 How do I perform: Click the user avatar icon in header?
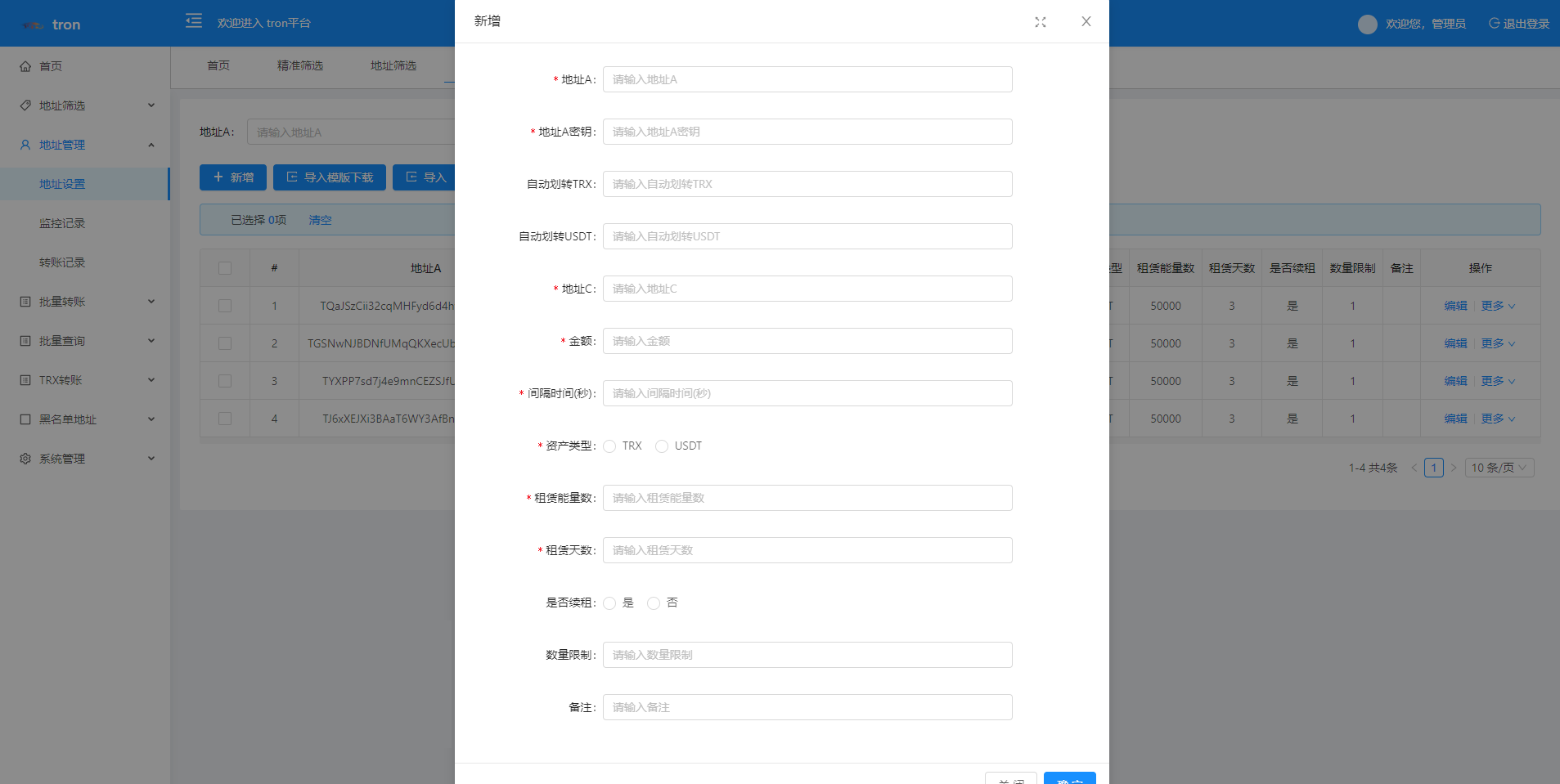tap(1367, 25)
